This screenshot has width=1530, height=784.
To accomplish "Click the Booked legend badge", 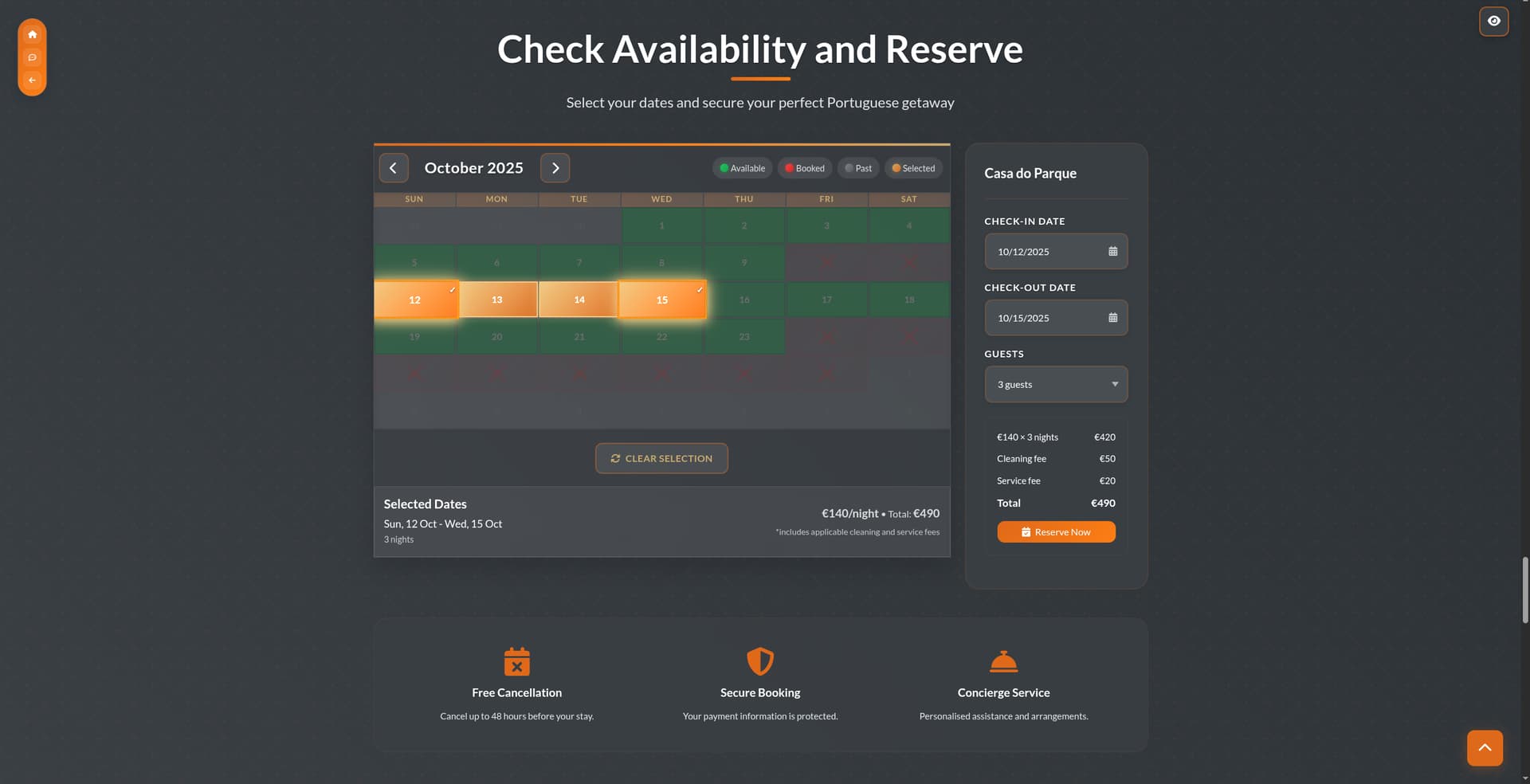I will click(804, 168).
